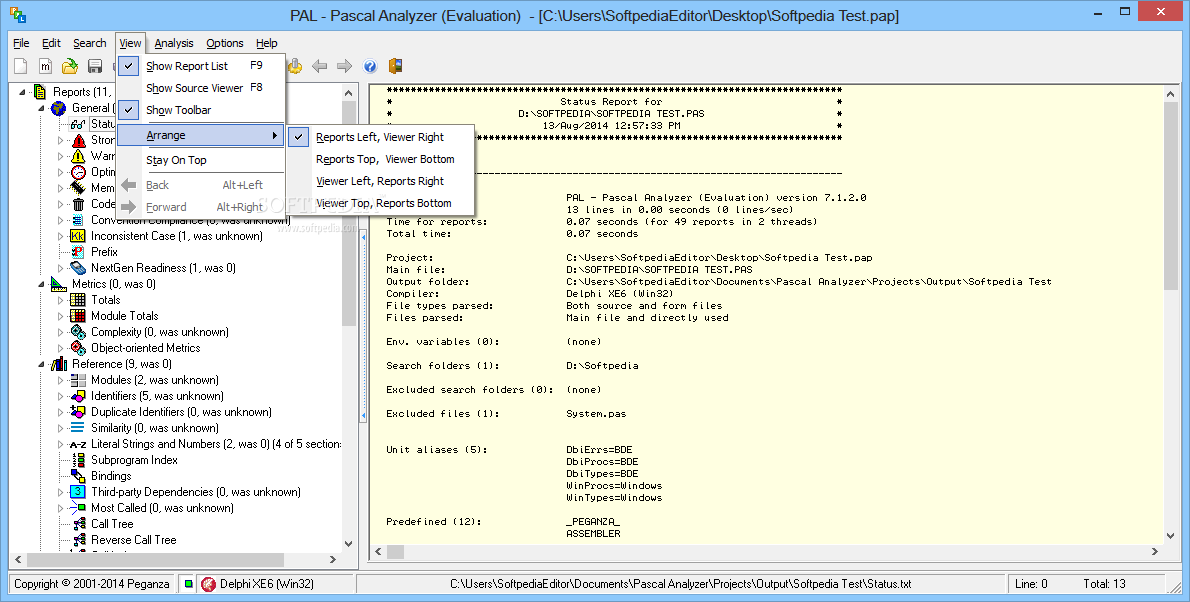This screenshot has height=602, width=1190.
Task: Click the Call Tree icon
Action: 79,524
